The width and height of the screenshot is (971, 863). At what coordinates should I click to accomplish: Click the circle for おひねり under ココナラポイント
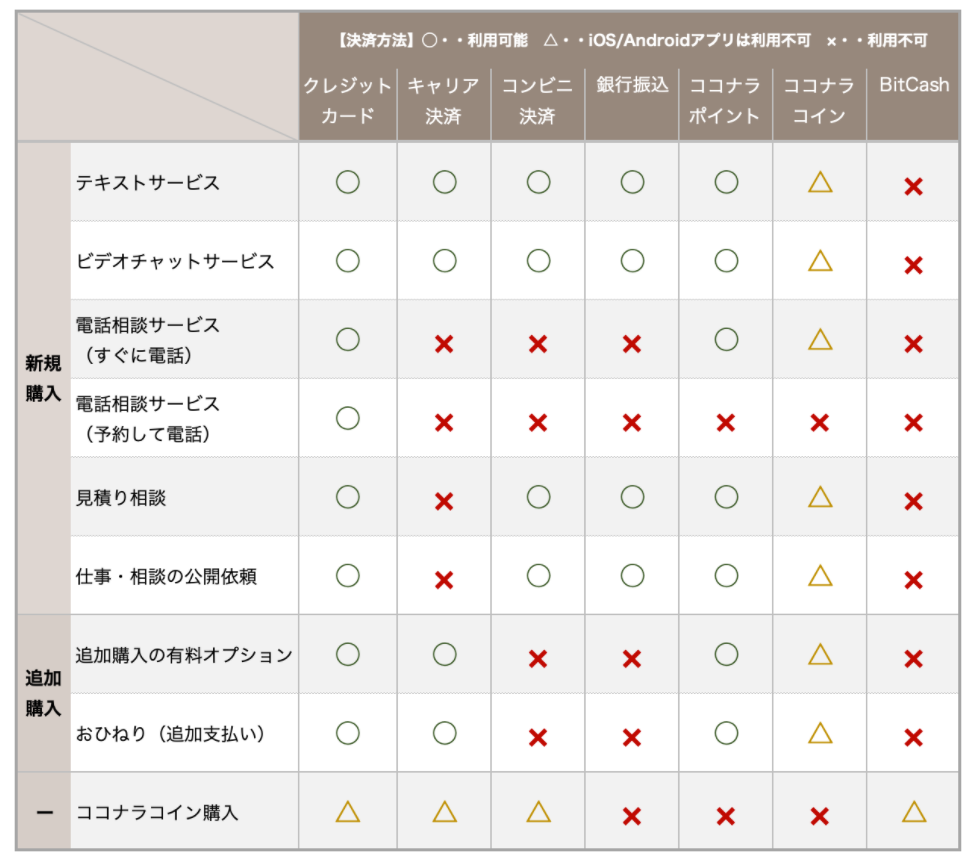(x=726, y=733)
